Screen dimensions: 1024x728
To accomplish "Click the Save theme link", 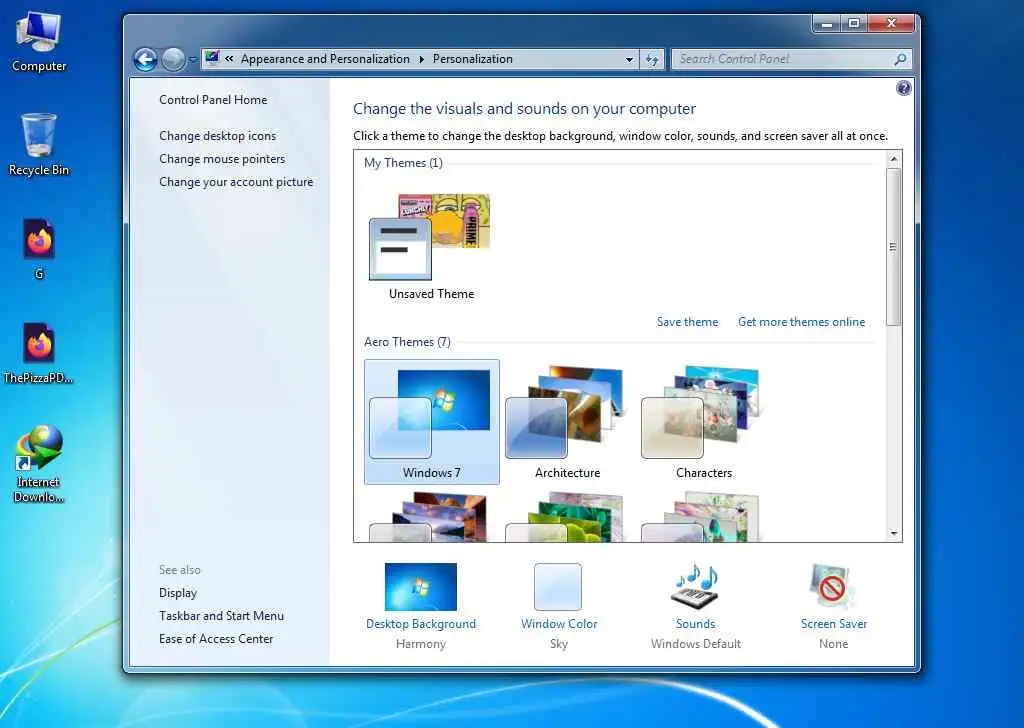I will 687,322.
